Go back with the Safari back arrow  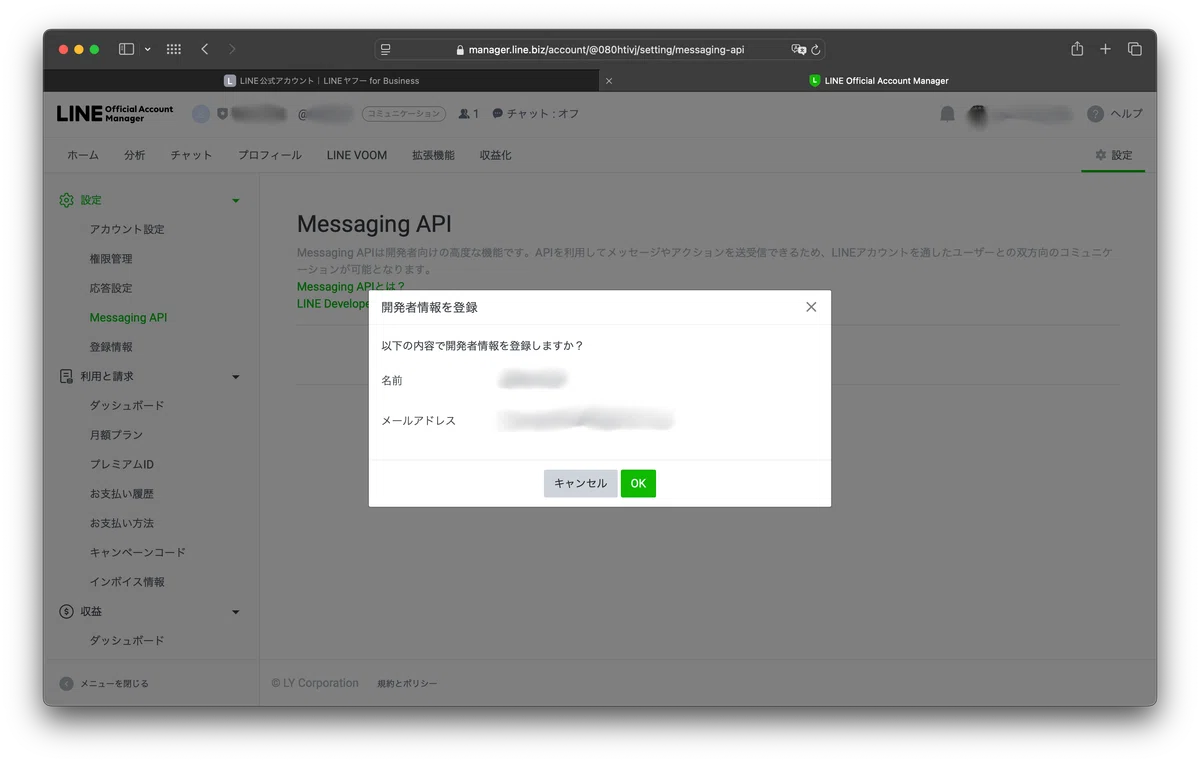[x=204, y=49]
